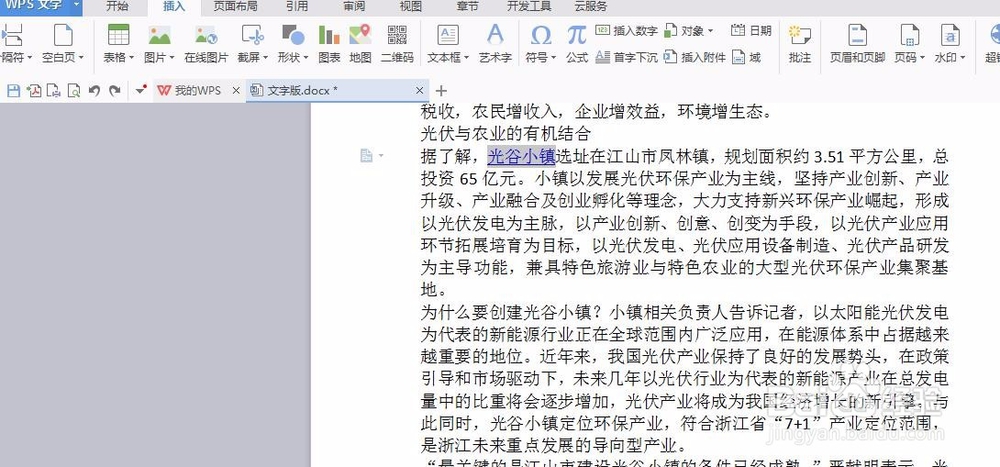Open Header and Footer (页眉和页脚)
The width and height of the screenshot is (1000, 467).
(x=857, y=43)
